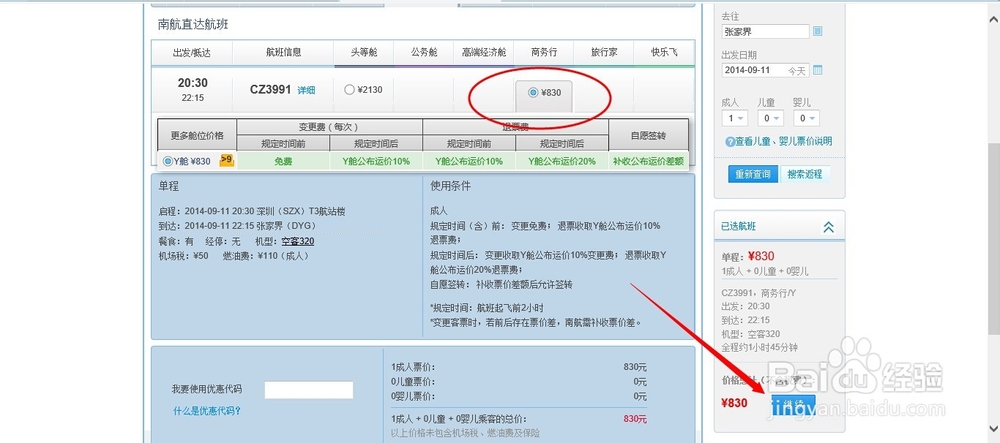Open the 婴儿 passenger count dropdown
This screenshot has width=1000, height=443.
coord(807,118)
